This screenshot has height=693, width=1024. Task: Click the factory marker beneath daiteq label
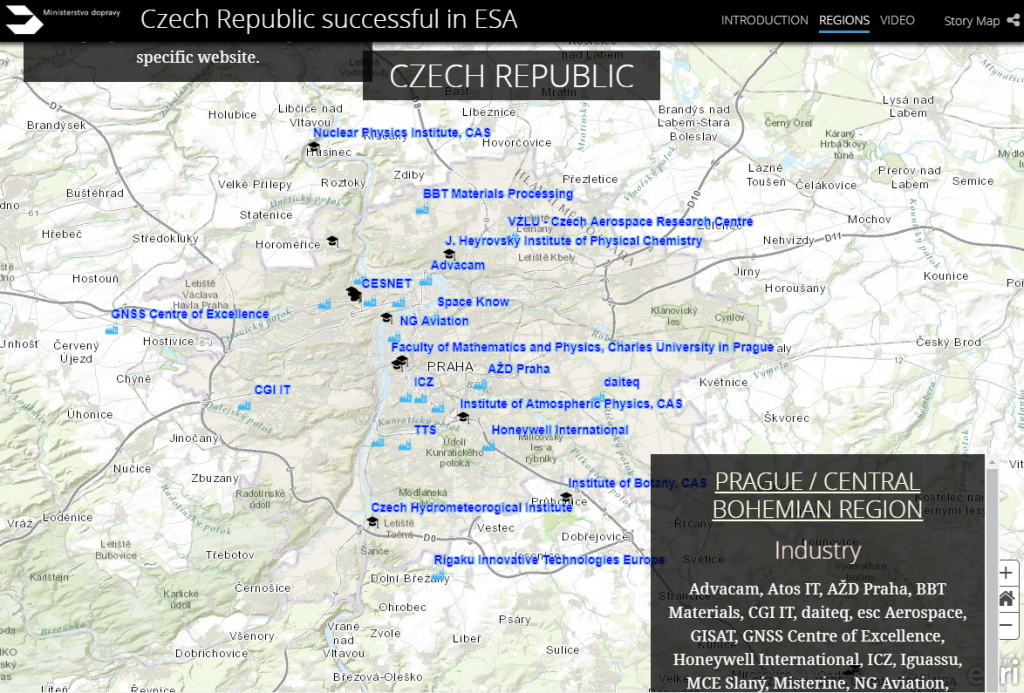tap(598, 396)
